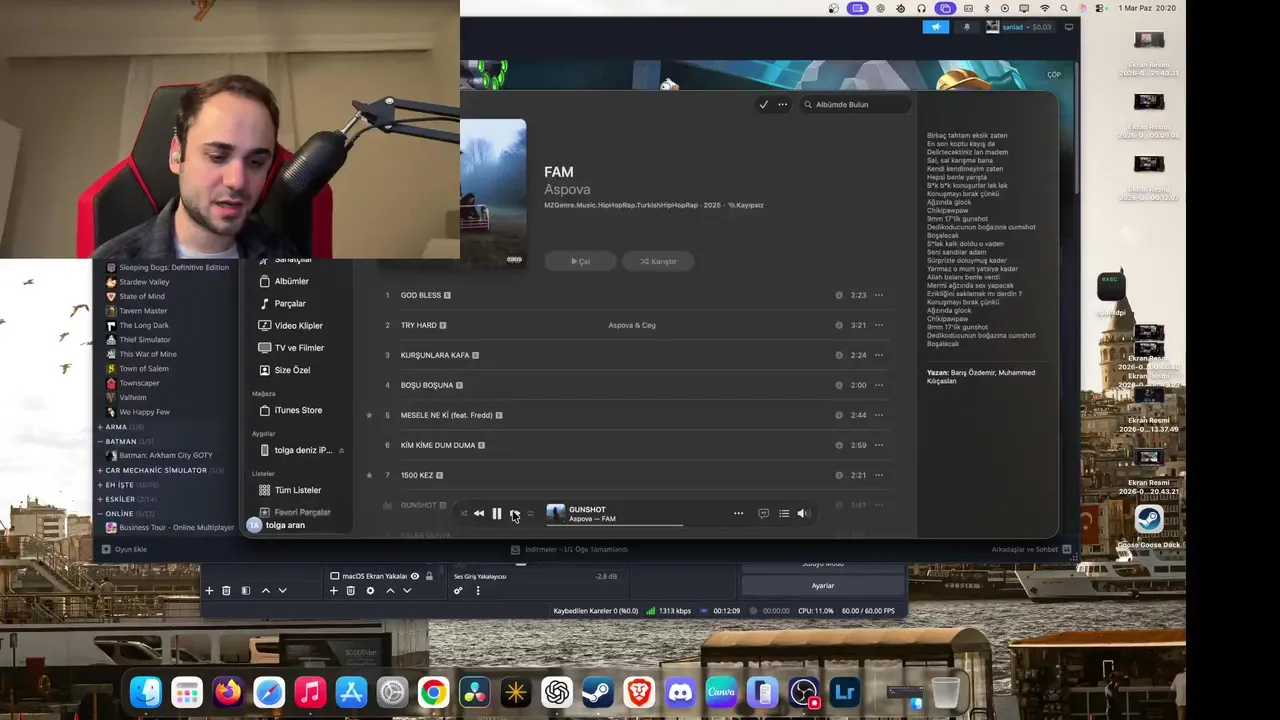Open more options beside GUNSHOT player title
The image size is (1280, 720).
(738, 514)
